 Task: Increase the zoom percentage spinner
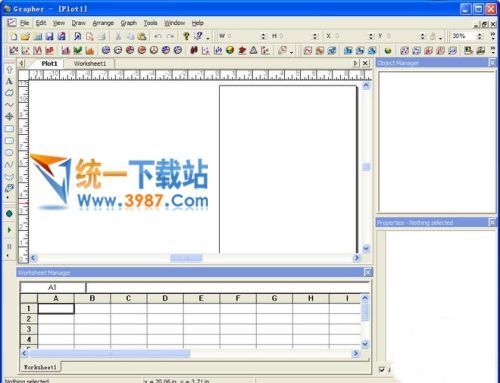click(x=480, y=34)
